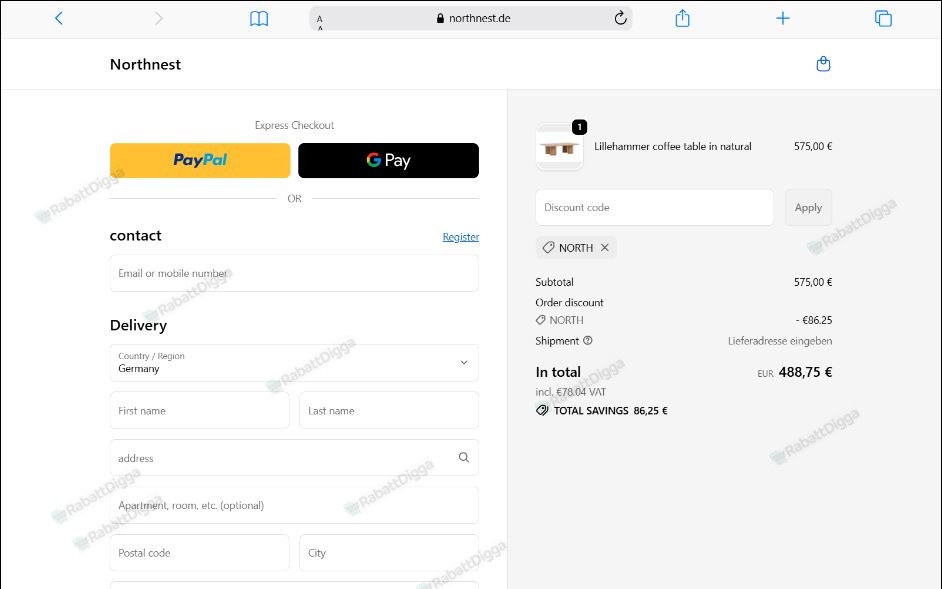The width and height of the screenshot is (942, 589).
Task: Click the lock icon in the address bar
Action: pyautogui.click(x=440, y=18)
